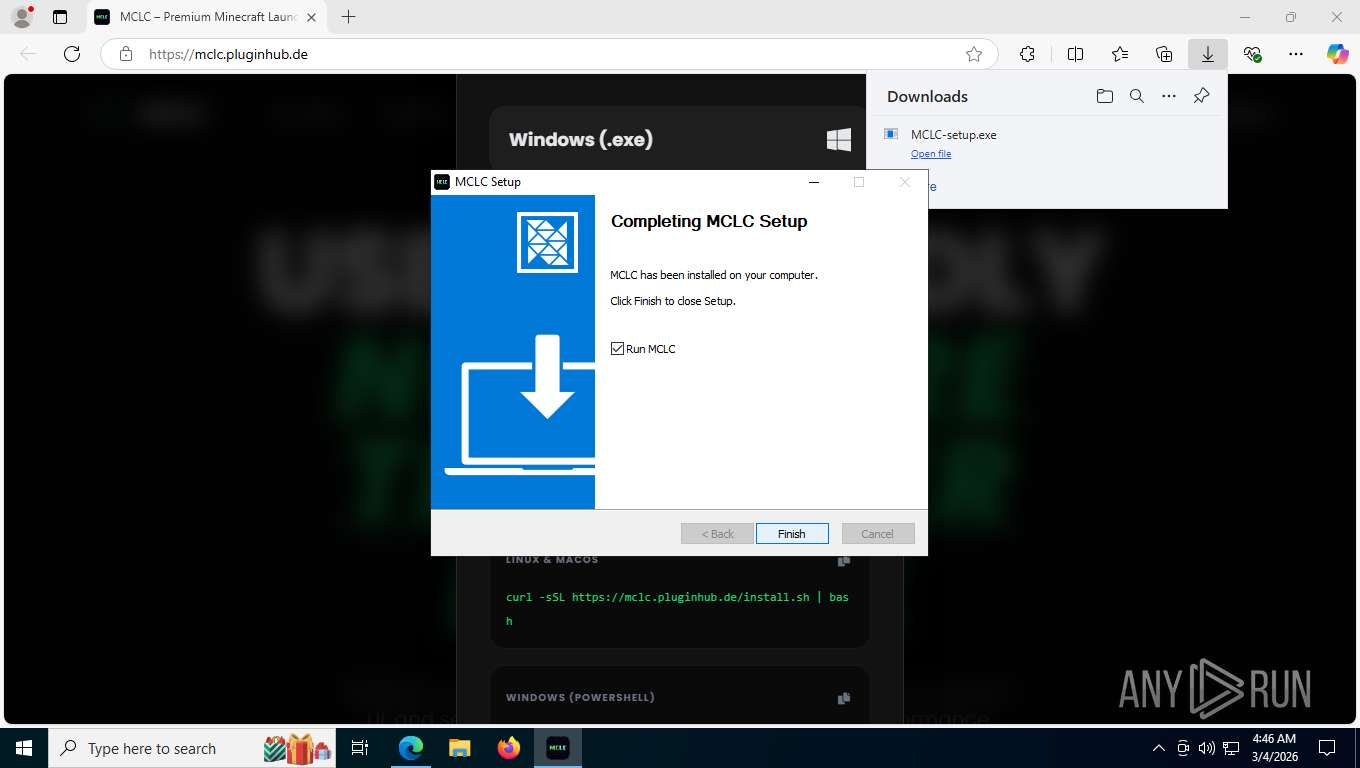Click the Cancel button in setup
This screenshot has height=768, width=1360.
click(877, 534)
